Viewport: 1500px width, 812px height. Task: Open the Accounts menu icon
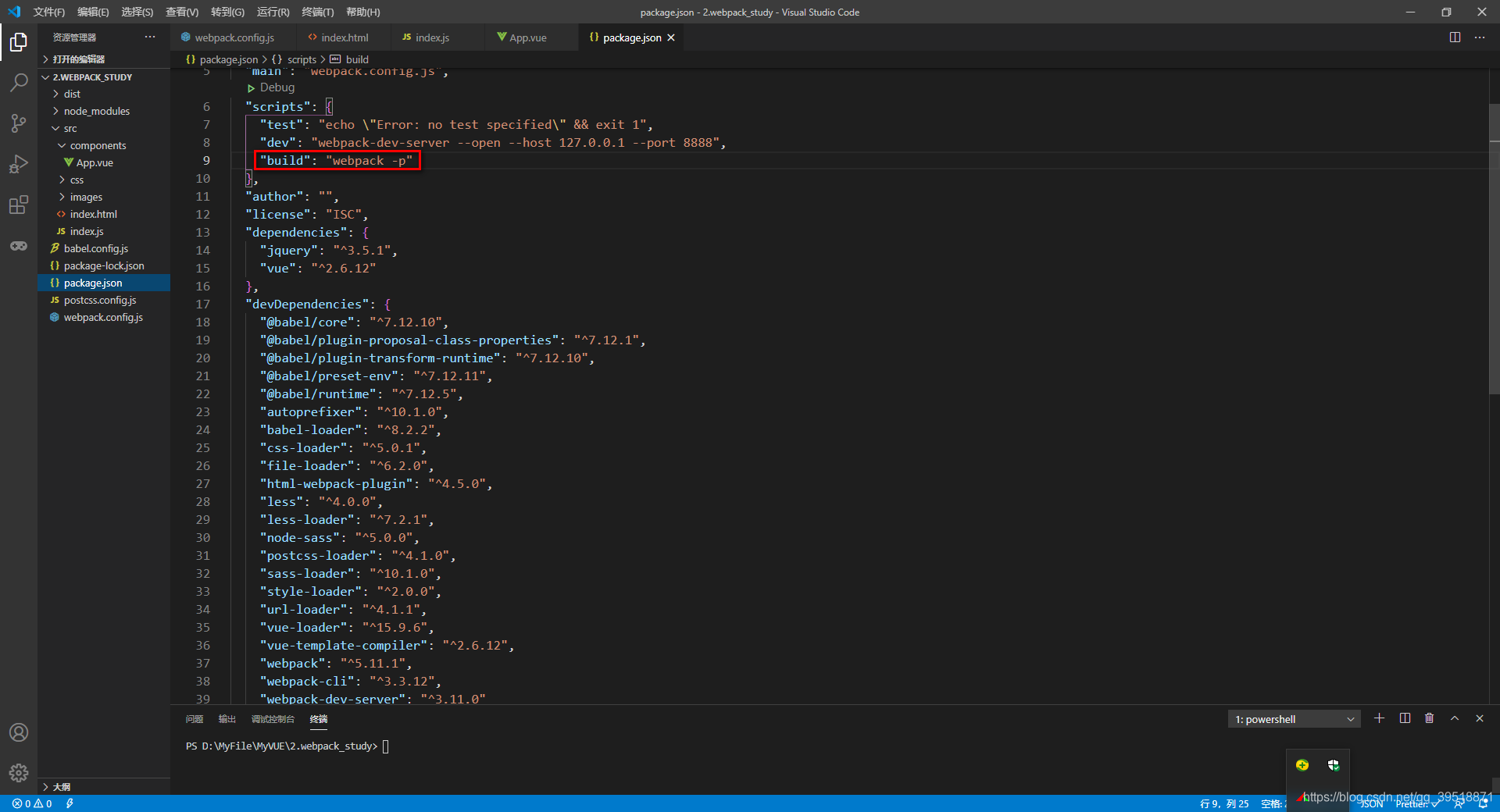pos(19,732)
